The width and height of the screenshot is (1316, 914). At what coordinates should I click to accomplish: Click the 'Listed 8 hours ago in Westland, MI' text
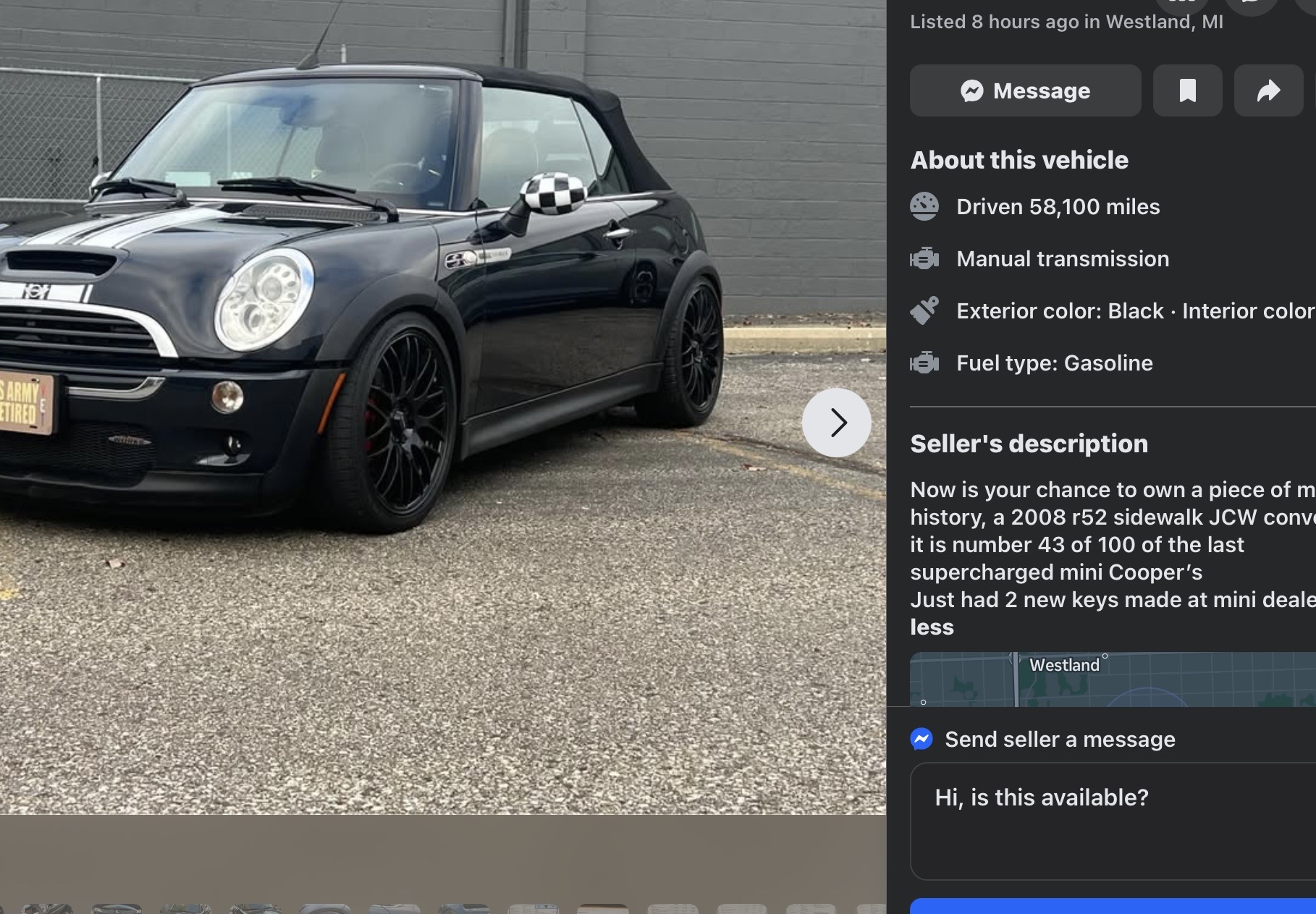(x=1066, y=22)
